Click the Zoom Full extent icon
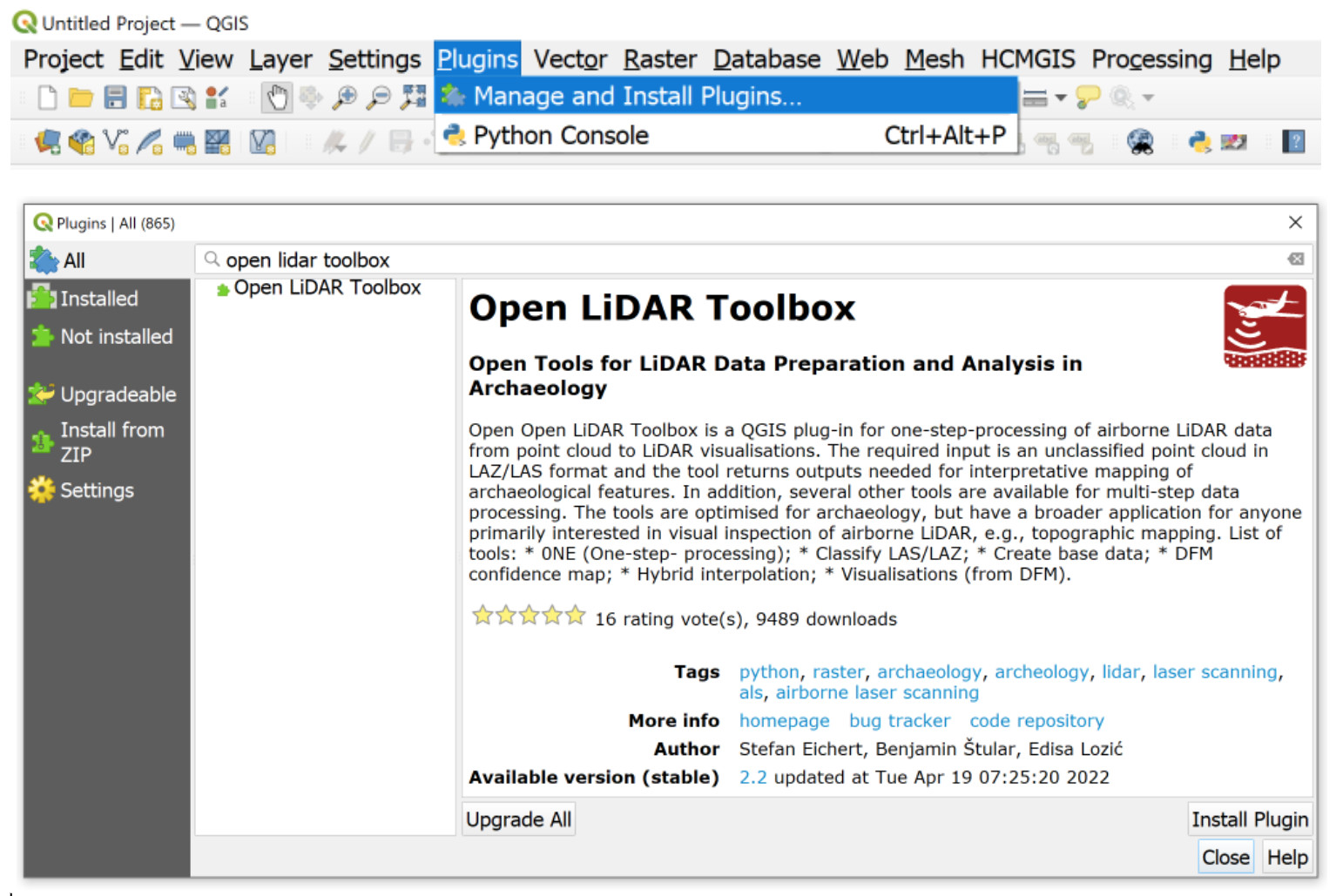 tap(413, 98)
